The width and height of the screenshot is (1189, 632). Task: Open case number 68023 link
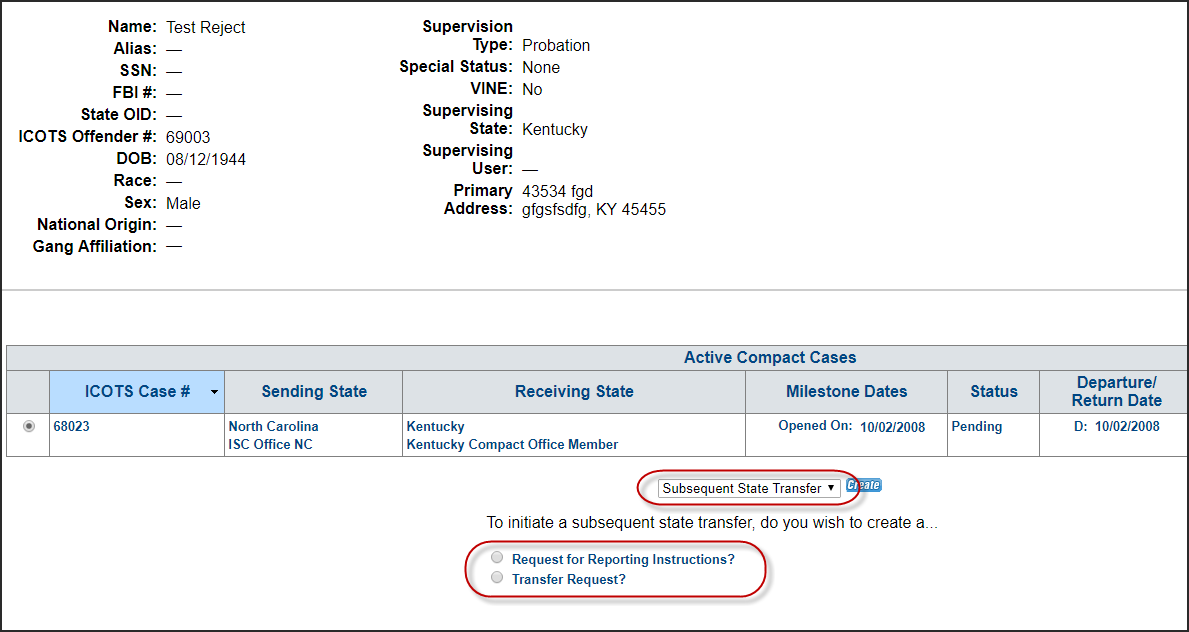pyautogui.click(x=72, y=427)
